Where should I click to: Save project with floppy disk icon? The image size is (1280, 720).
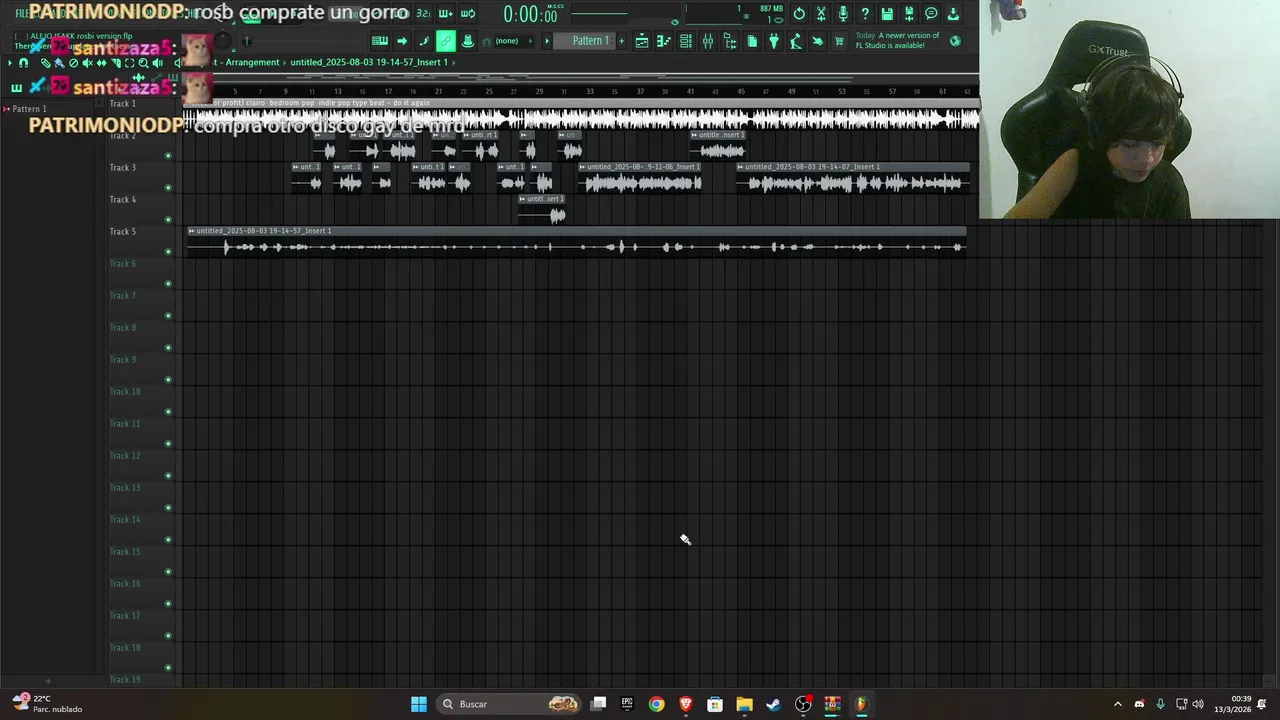887,14
